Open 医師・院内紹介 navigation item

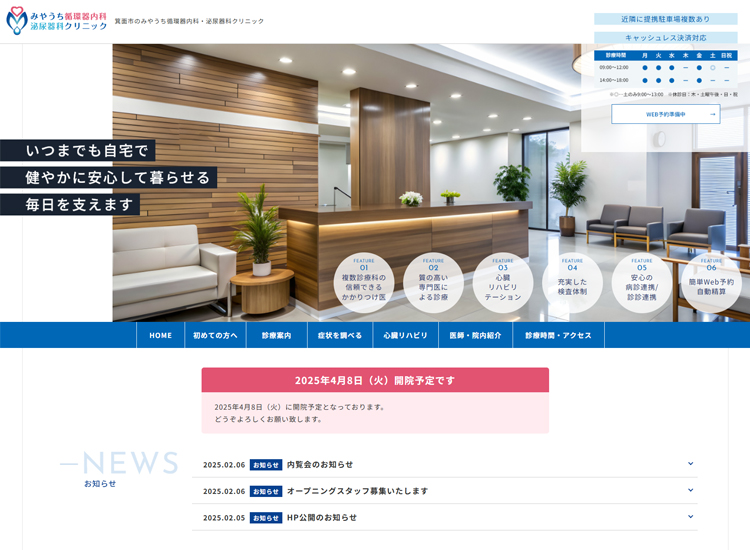[x=475, y=335]
